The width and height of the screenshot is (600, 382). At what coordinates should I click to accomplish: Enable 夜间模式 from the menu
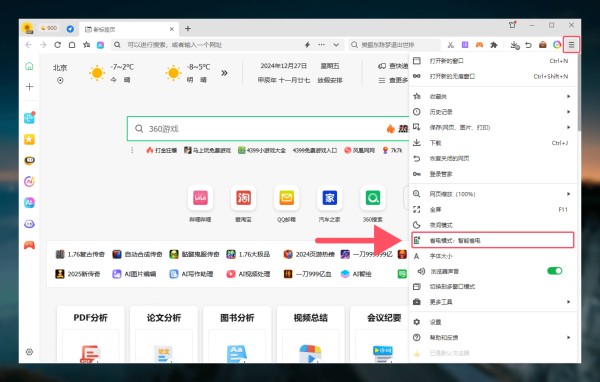[x=493, y=225]
